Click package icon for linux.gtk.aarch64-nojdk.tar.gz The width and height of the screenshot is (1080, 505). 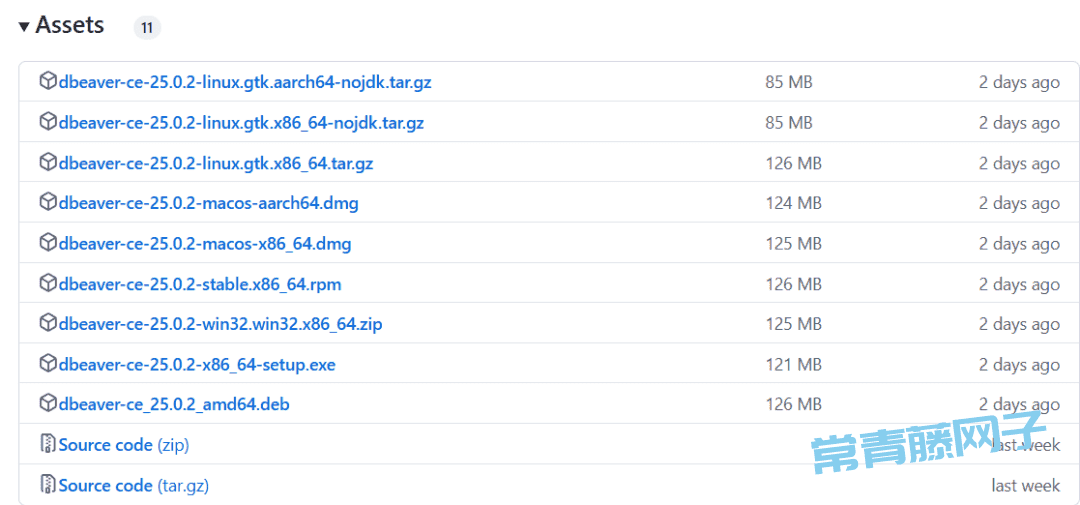(48, 82)
